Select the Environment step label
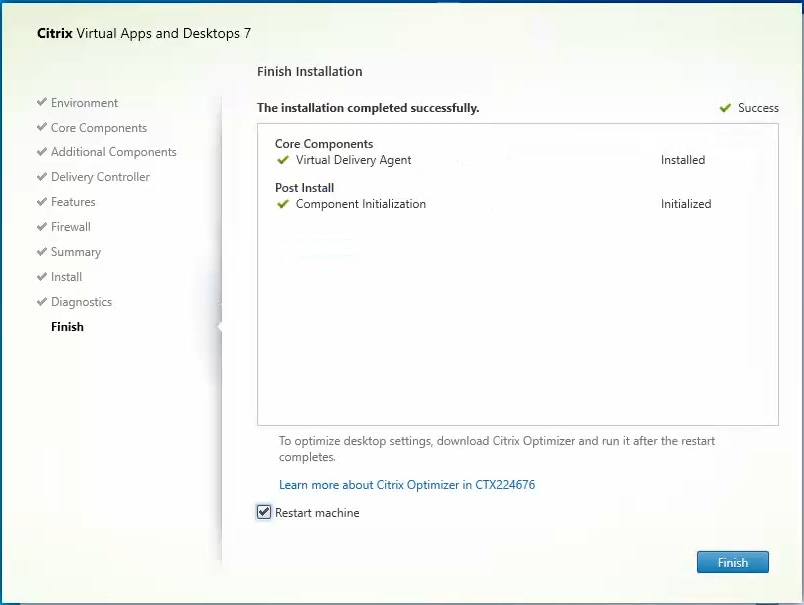 tap(86, 103)
